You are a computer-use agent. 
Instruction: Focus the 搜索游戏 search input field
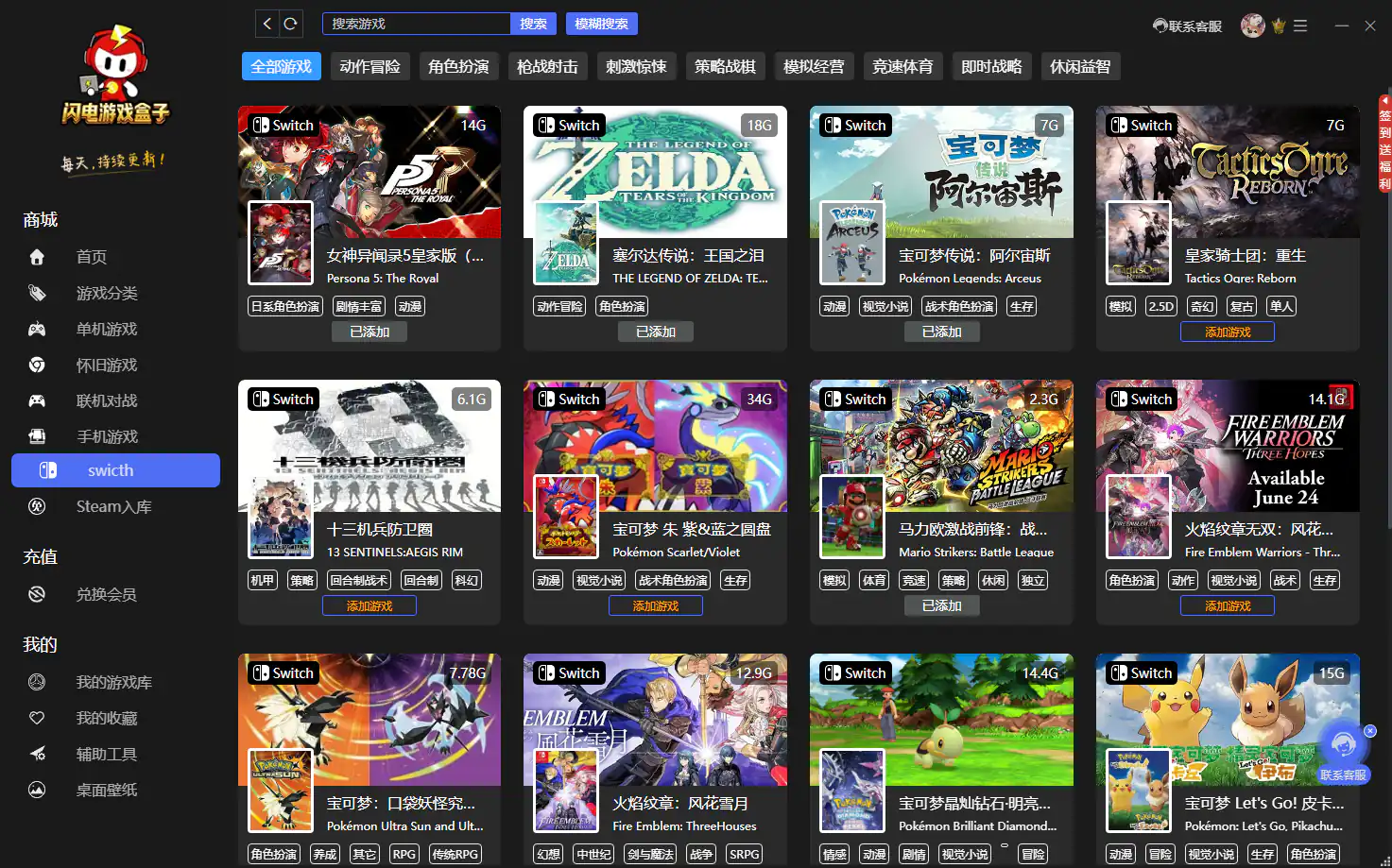(x=417, y=24)
